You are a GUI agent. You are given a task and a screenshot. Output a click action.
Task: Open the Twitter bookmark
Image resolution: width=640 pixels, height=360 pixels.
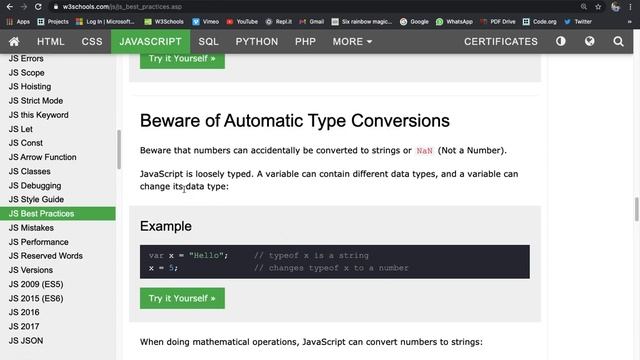click(x=578, y=22)
